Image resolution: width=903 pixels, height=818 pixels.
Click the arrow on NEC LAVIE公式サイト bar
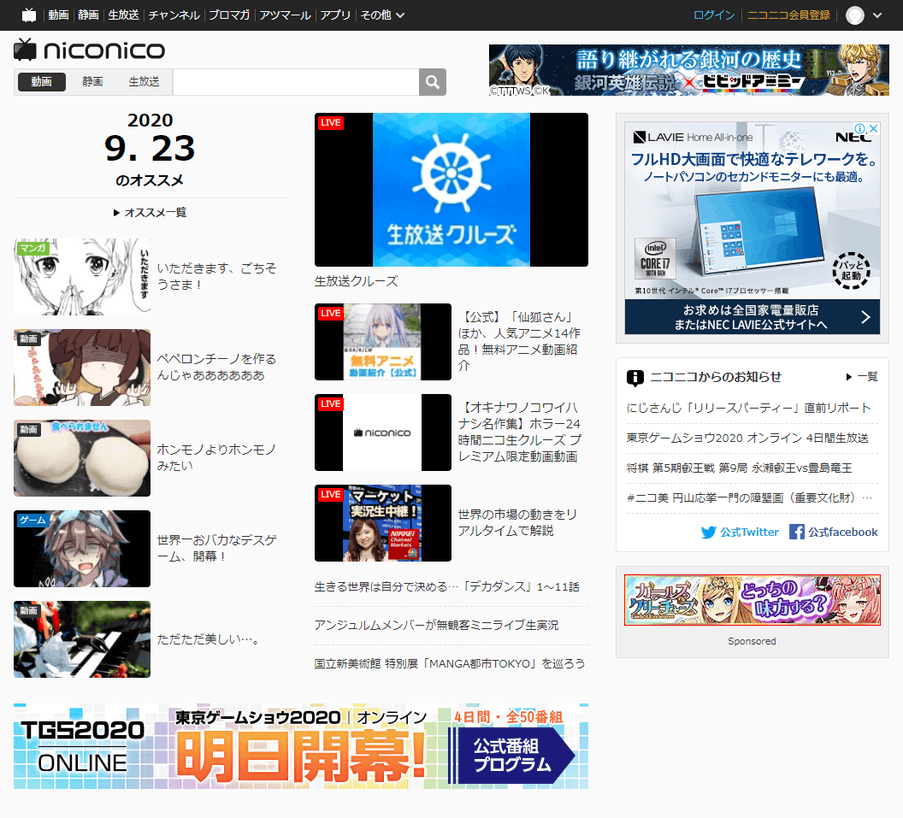tap(865, 317)
